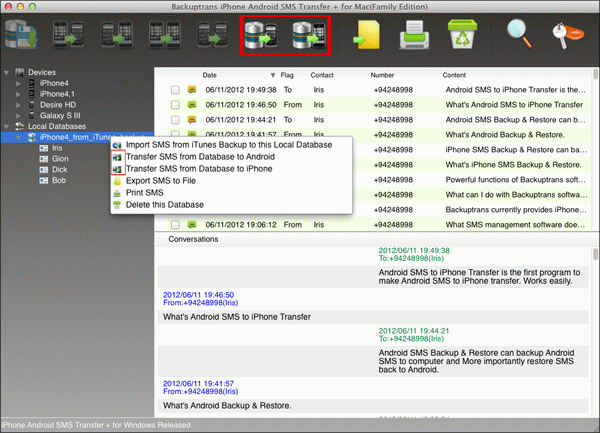The height and width of the screenshot is (433, 600).
Task: Click the message "What's Android Backup & Restore." in conversation
Action: pyautogui.click(x=227, y=405)
